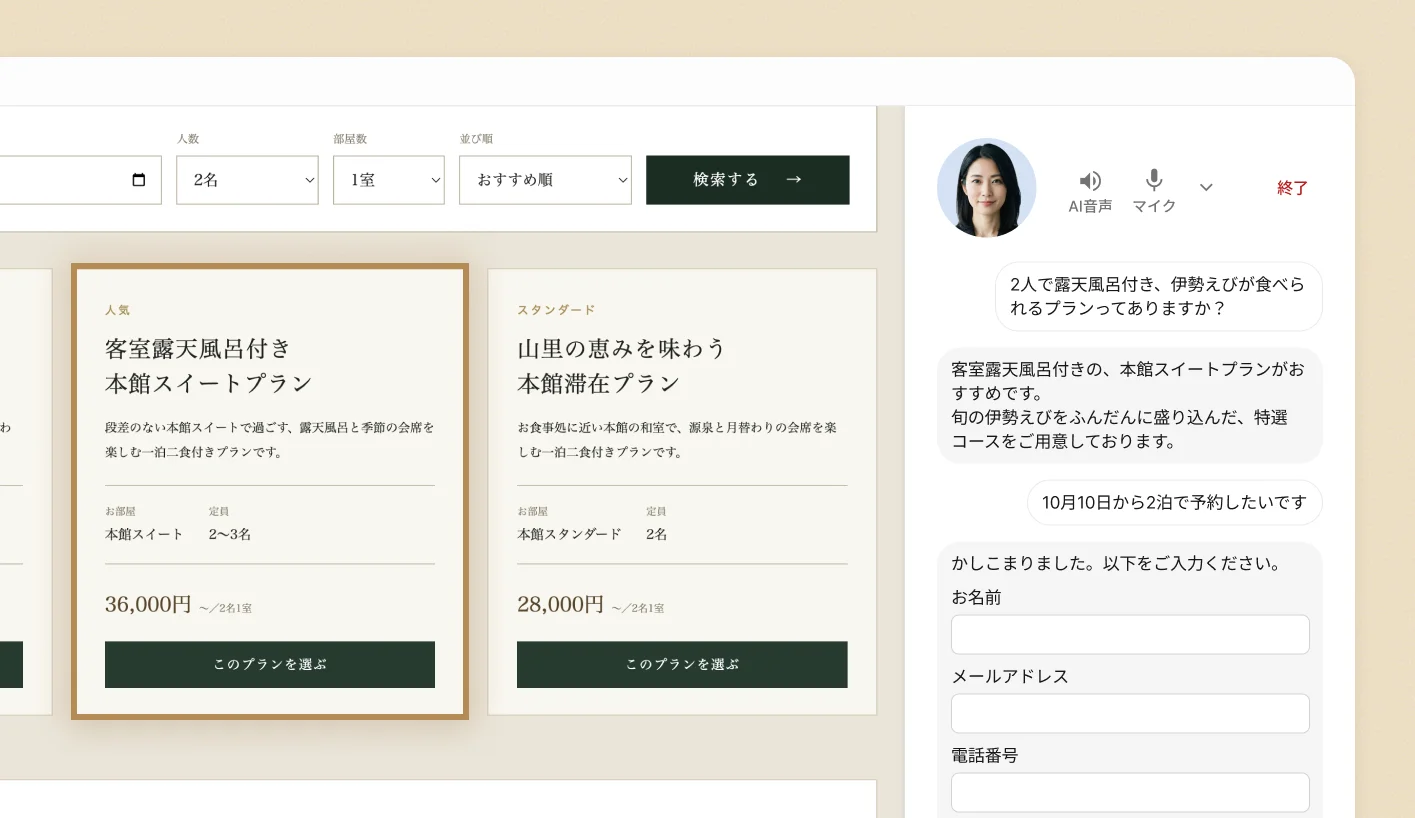
Task: Click the 36,000円 price
Action: 148,604
